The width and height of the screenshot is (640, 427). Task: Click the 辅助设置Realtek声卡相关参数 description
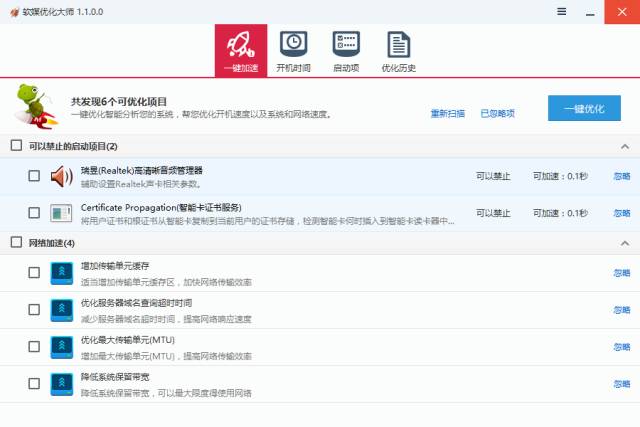pos(141,184)
